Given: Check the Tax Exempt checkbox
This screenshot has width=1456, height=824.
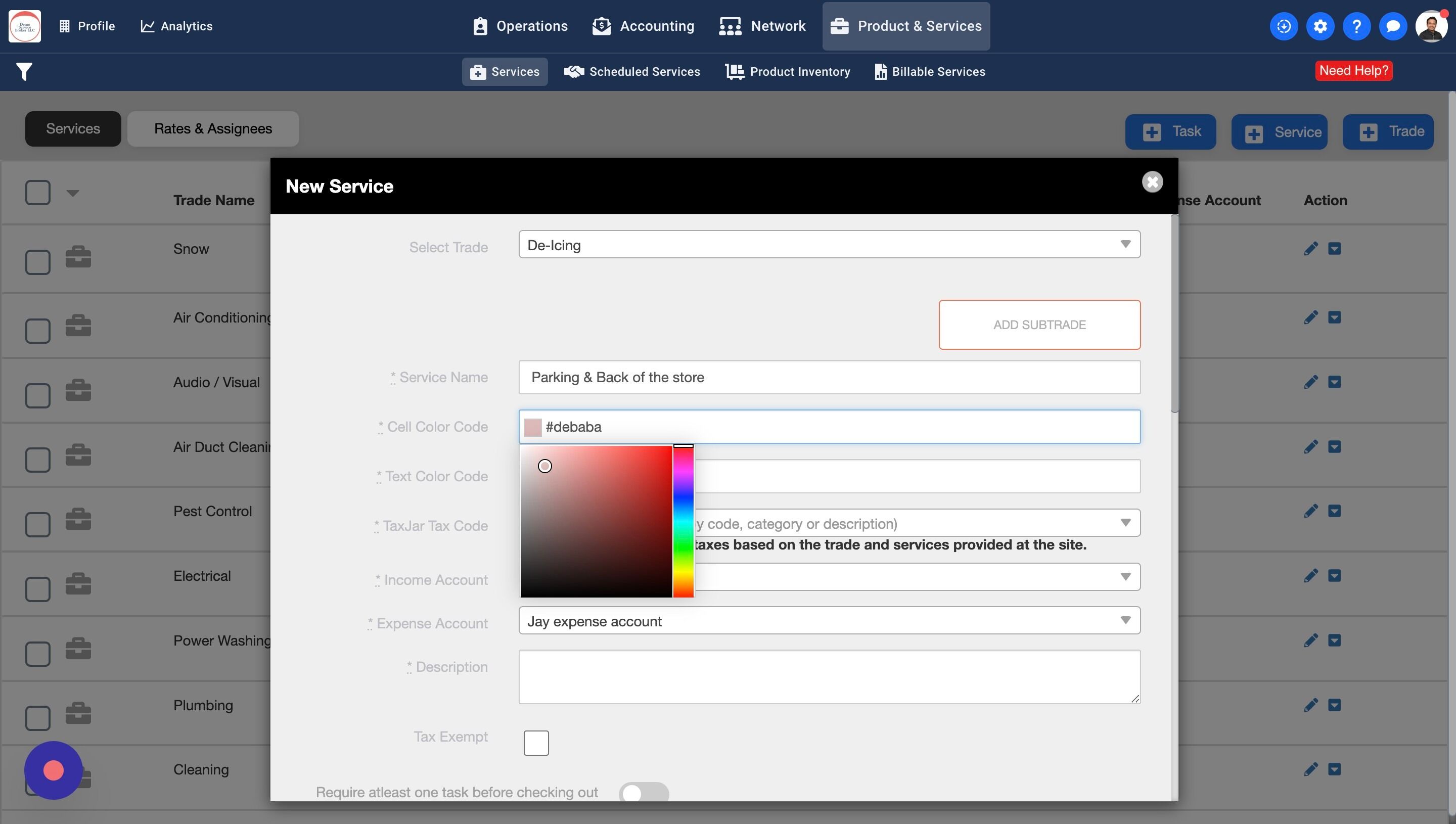Looking at the screenshot, I should tap(536, 743).
